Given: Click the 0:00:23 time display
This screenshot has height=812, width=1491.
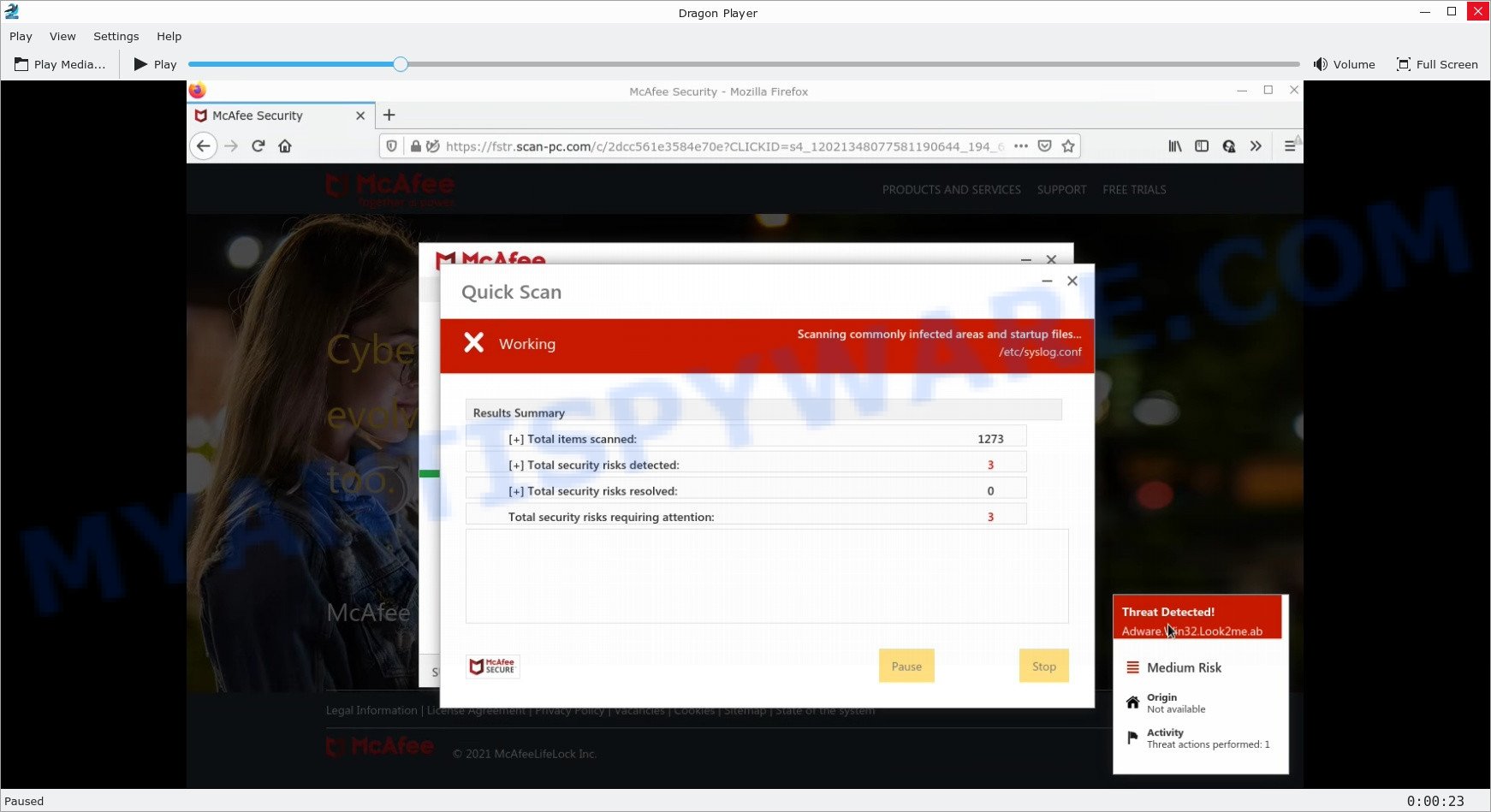Looking at the screenshot, I should coord(1435,802).
